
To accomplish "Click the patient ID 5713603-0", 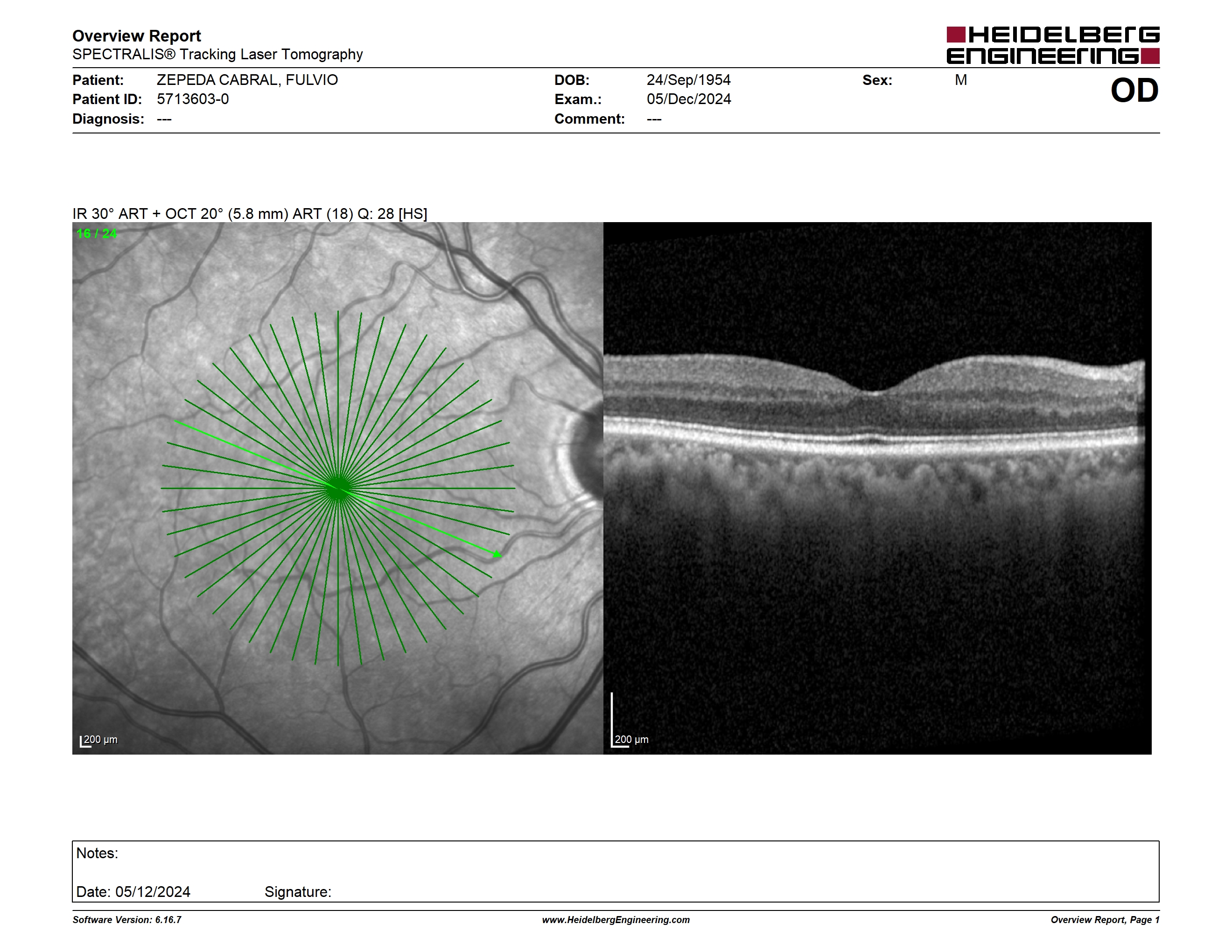I will point(193,99).
